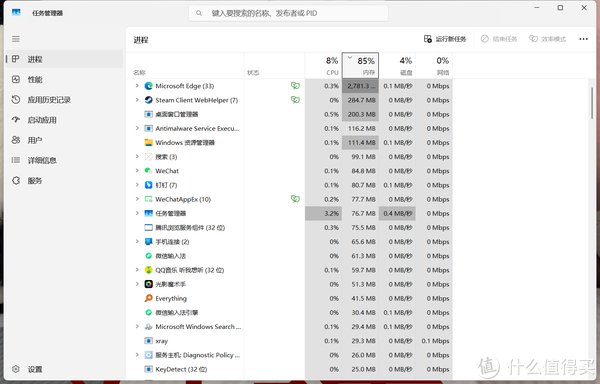This screenshot has width=600, height=384.
Task: Sort by the 磁盘 column header
Action: tap(397, 65)
